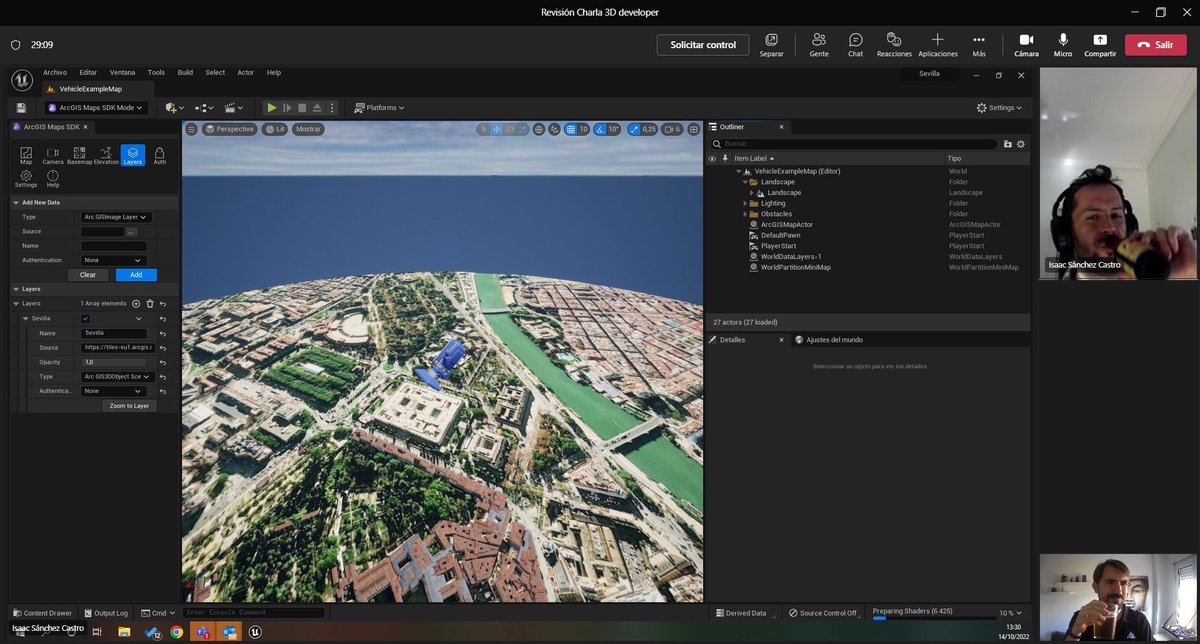Toggle Teams camera on or off
Image resolution: width=1200 pixels, height=644 pixels.
click(x=1026, y=44)
